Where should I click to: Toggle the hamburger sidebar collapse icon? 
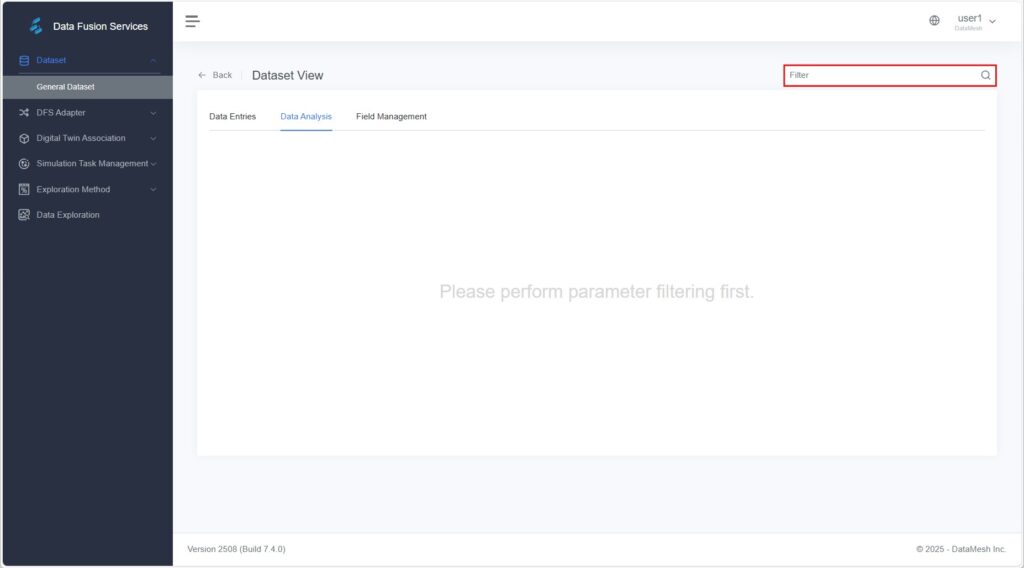pos(192,21)
